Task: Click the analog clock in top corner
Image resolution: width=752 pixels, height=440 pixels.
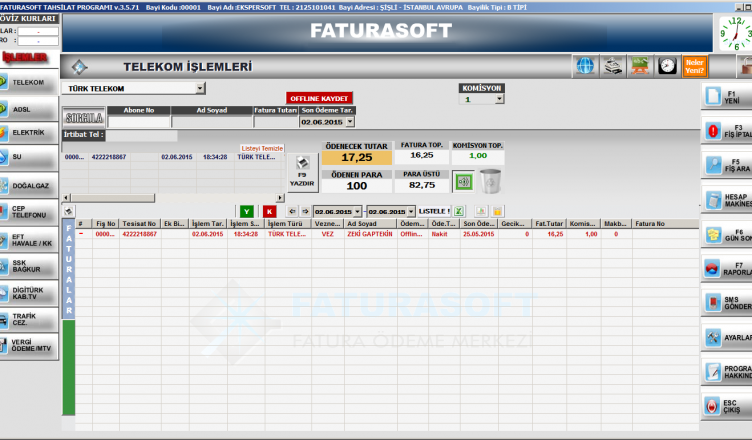Action: [x=736, y=33]
